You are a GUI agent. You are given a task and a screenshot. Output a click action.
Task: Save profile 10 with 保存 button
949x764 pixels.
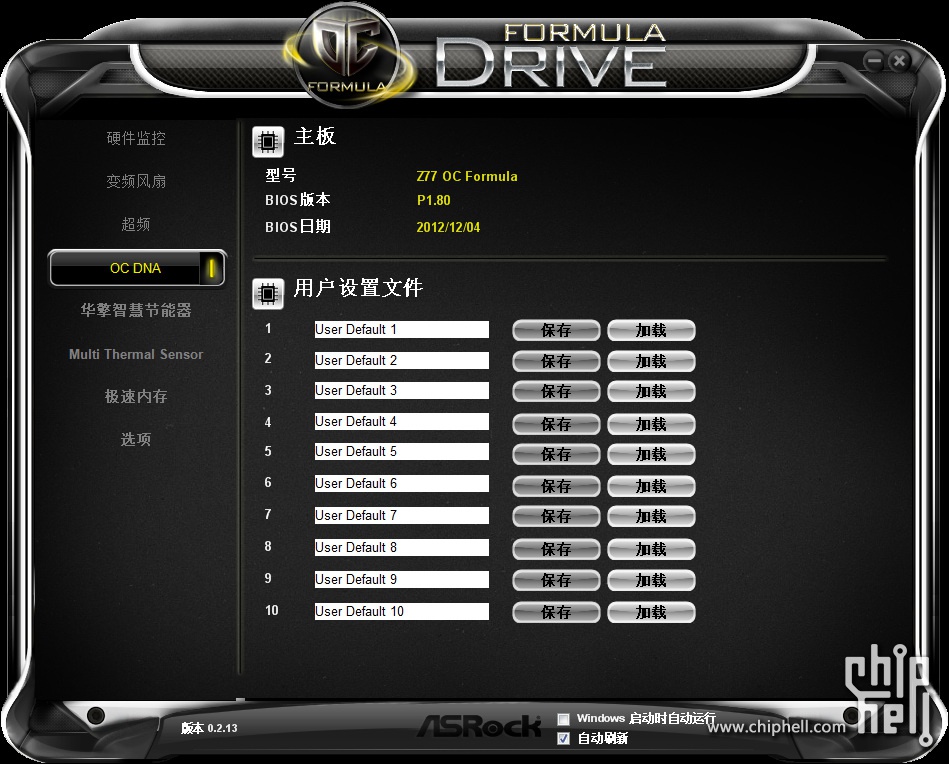pyautogui.click(x=556, y=613)
